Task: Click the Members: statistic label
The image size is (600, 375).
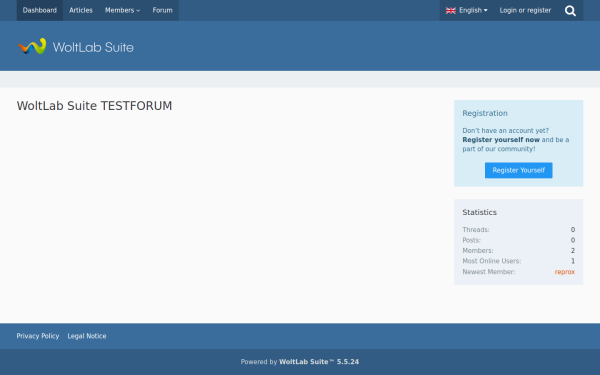Action: [x=478, y=251]
